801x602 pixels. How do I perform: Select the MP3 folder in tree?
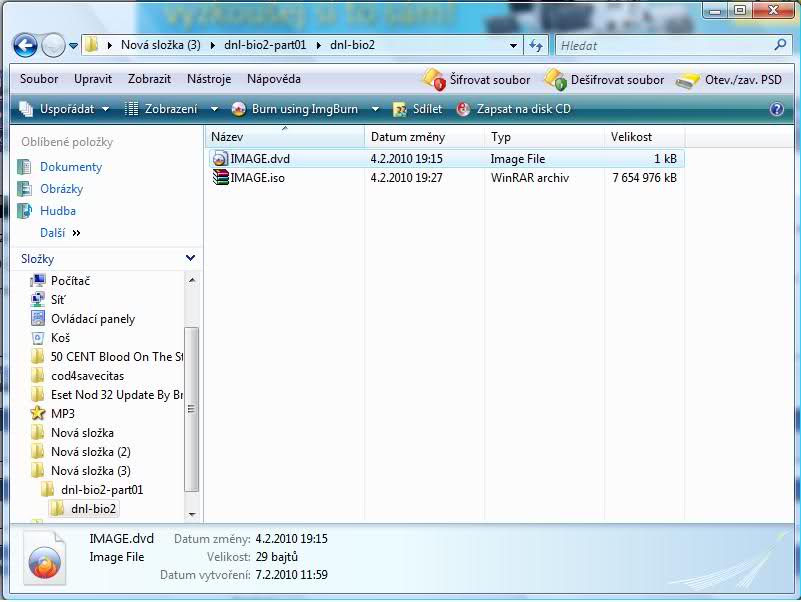click(63, 413)
